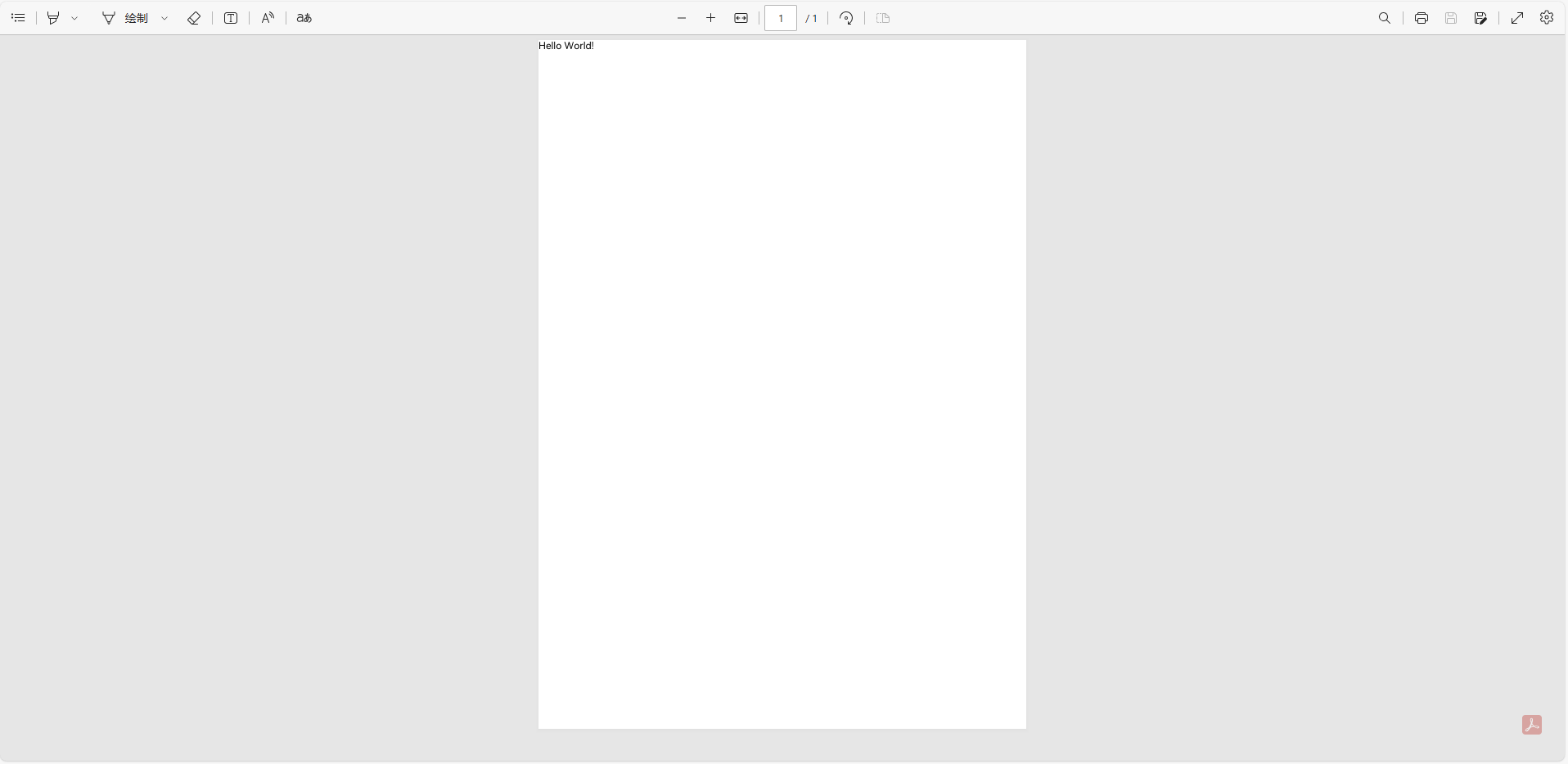This screenshot has height=764, width=1568.
Task: Zoom in with the plus button
Action: 711,18
